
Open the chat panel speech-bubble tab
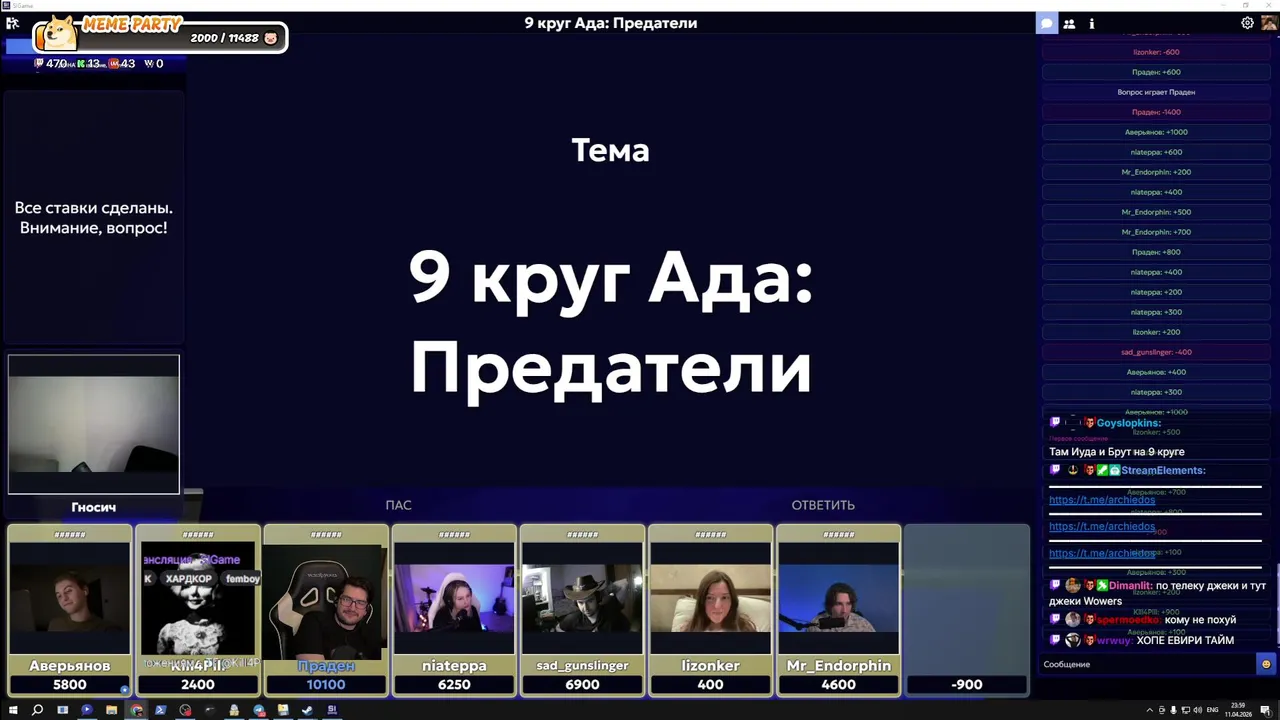coord(1047,23)
